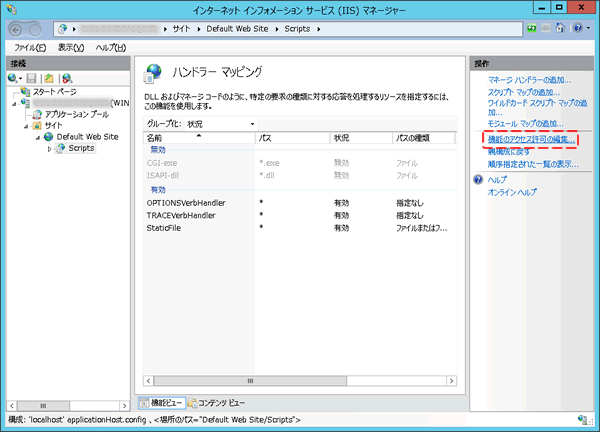Select the StaticFile handler row
Image resolution: width=600 pixels, height=432 pixels.
pyautogui.click(x=300, y=228)
